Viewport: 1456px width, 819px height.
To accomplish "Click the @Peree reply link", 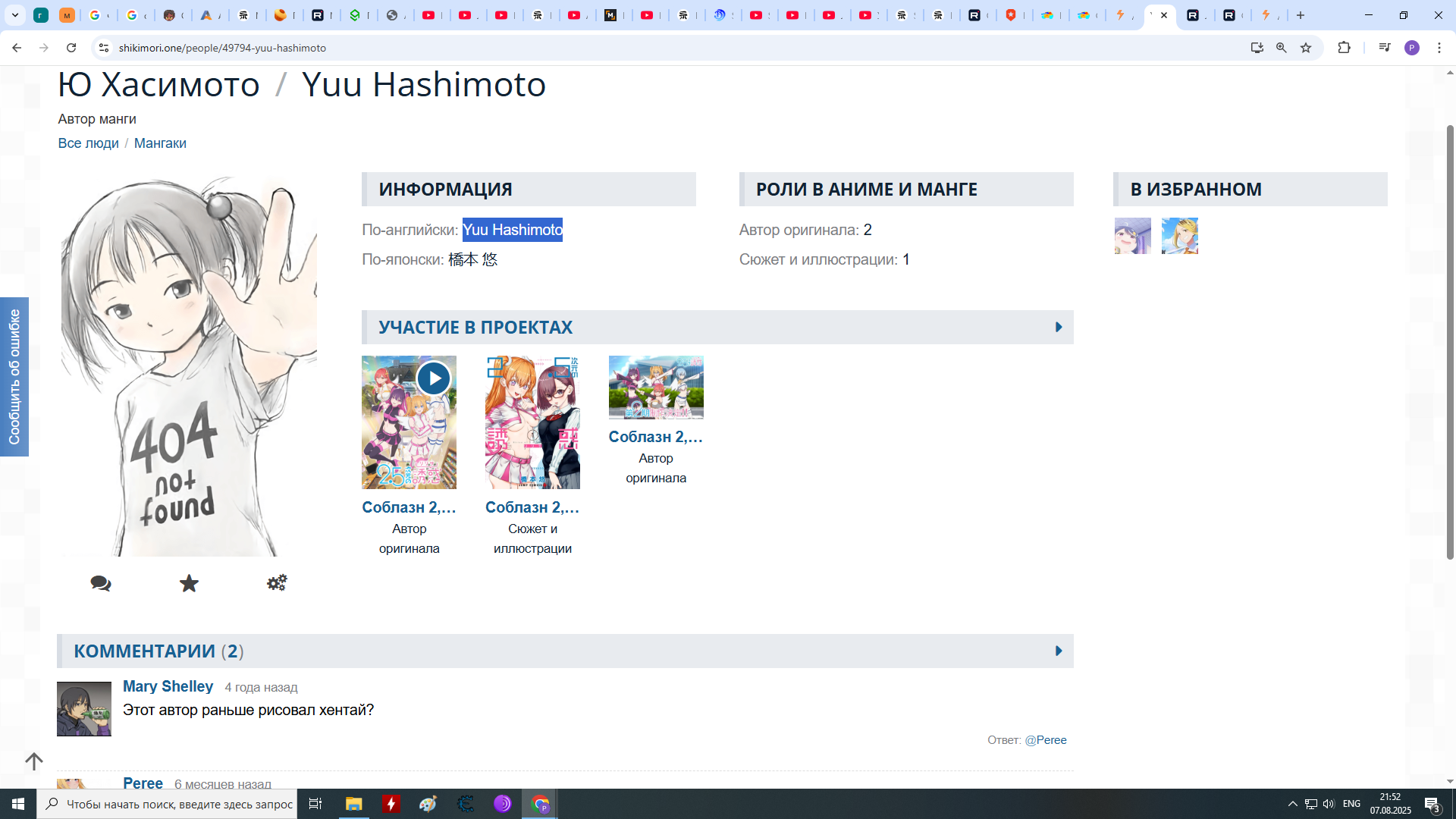I will click(1045, 740).
